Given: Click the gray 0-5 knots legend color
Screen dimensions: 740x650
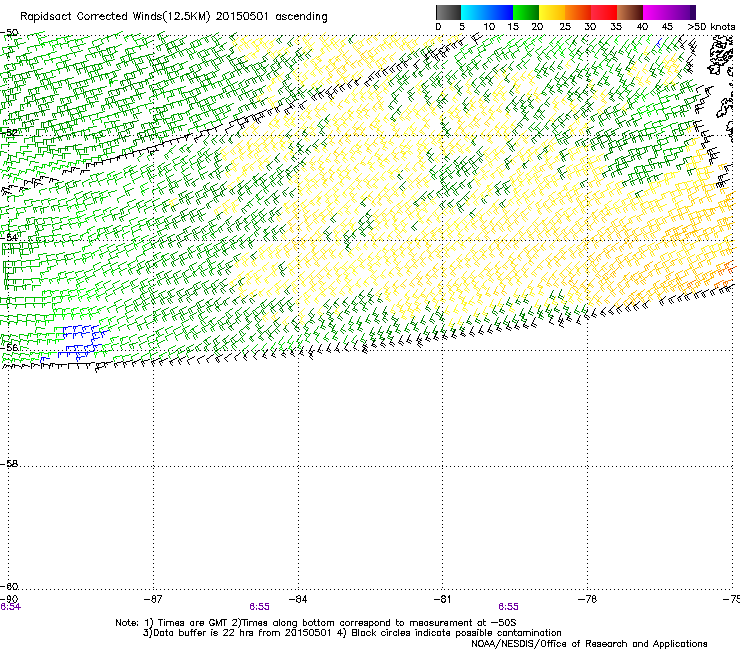Looking at the screenshot, I should [x=448, y=12].
